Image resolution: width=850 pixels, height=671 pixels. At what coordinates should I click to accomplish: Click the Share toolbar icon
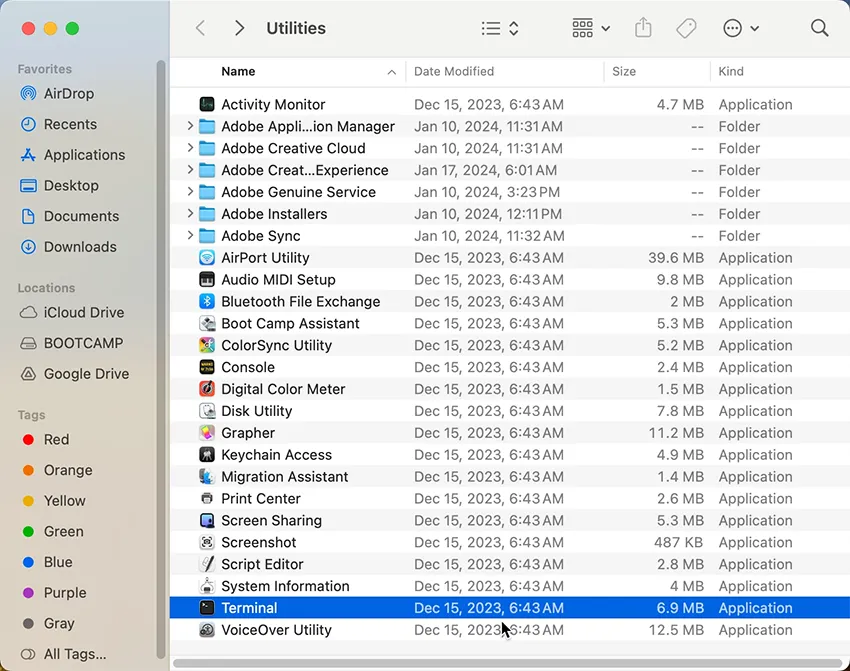(643, 28)
